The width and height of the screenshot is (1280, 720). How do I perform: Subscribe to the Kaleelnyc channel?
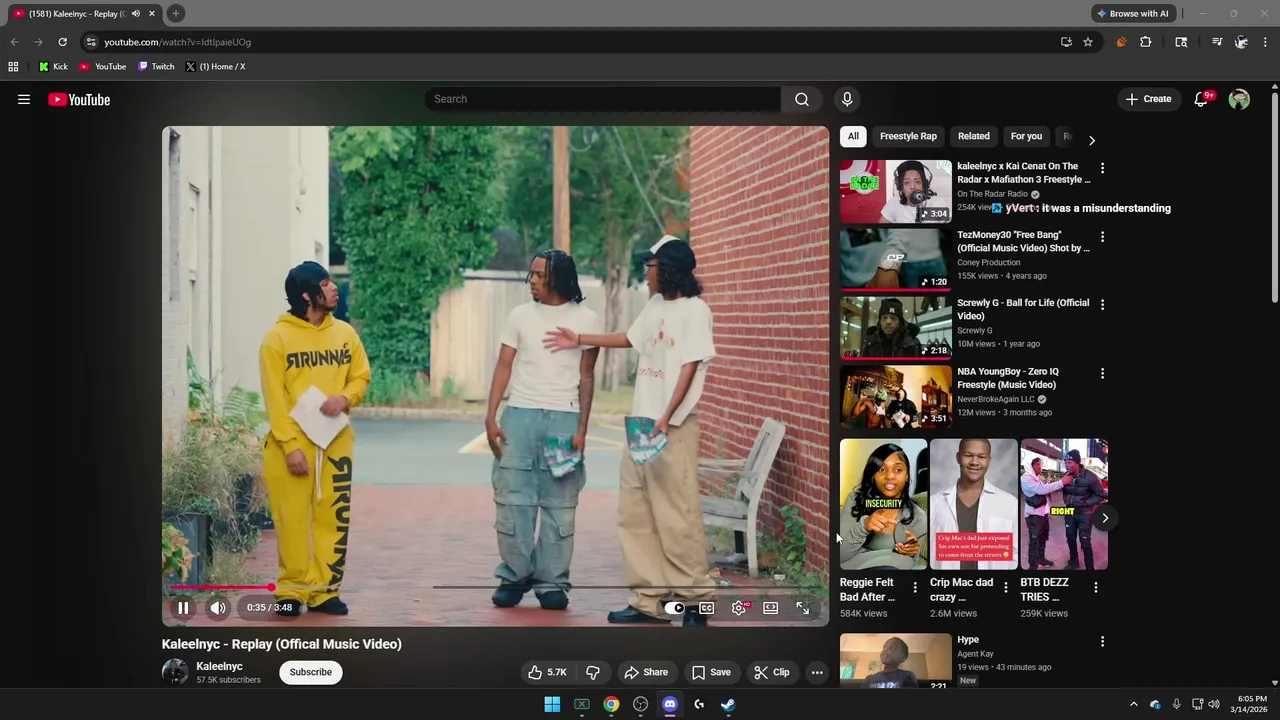click(x=311, y=672)
